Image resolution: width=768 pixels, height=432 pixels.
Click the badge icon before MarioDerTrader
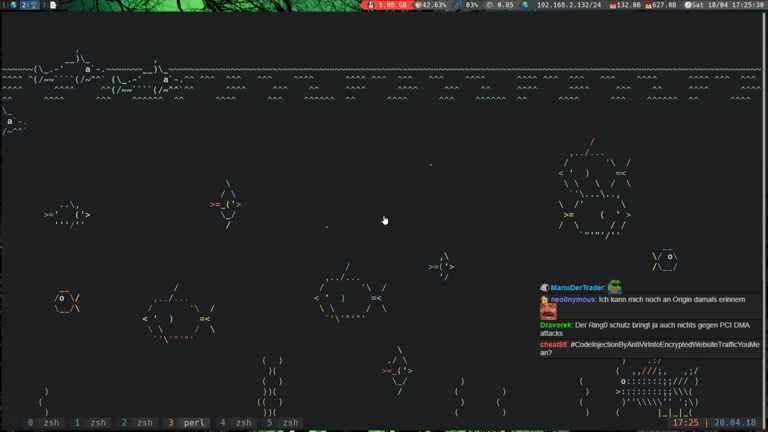(x=545, y=288)
